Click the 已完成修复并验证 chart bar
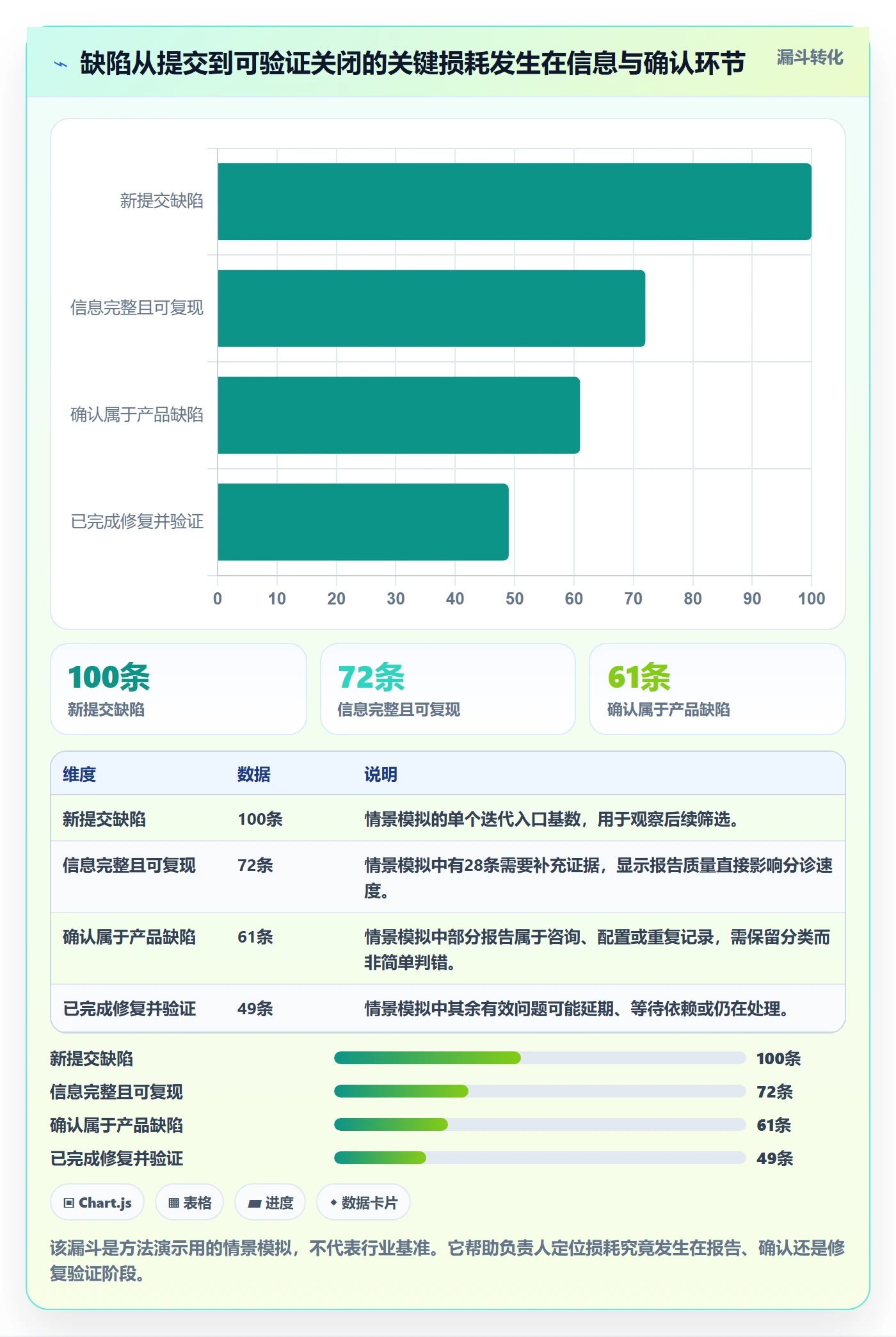 pos(363,522)
